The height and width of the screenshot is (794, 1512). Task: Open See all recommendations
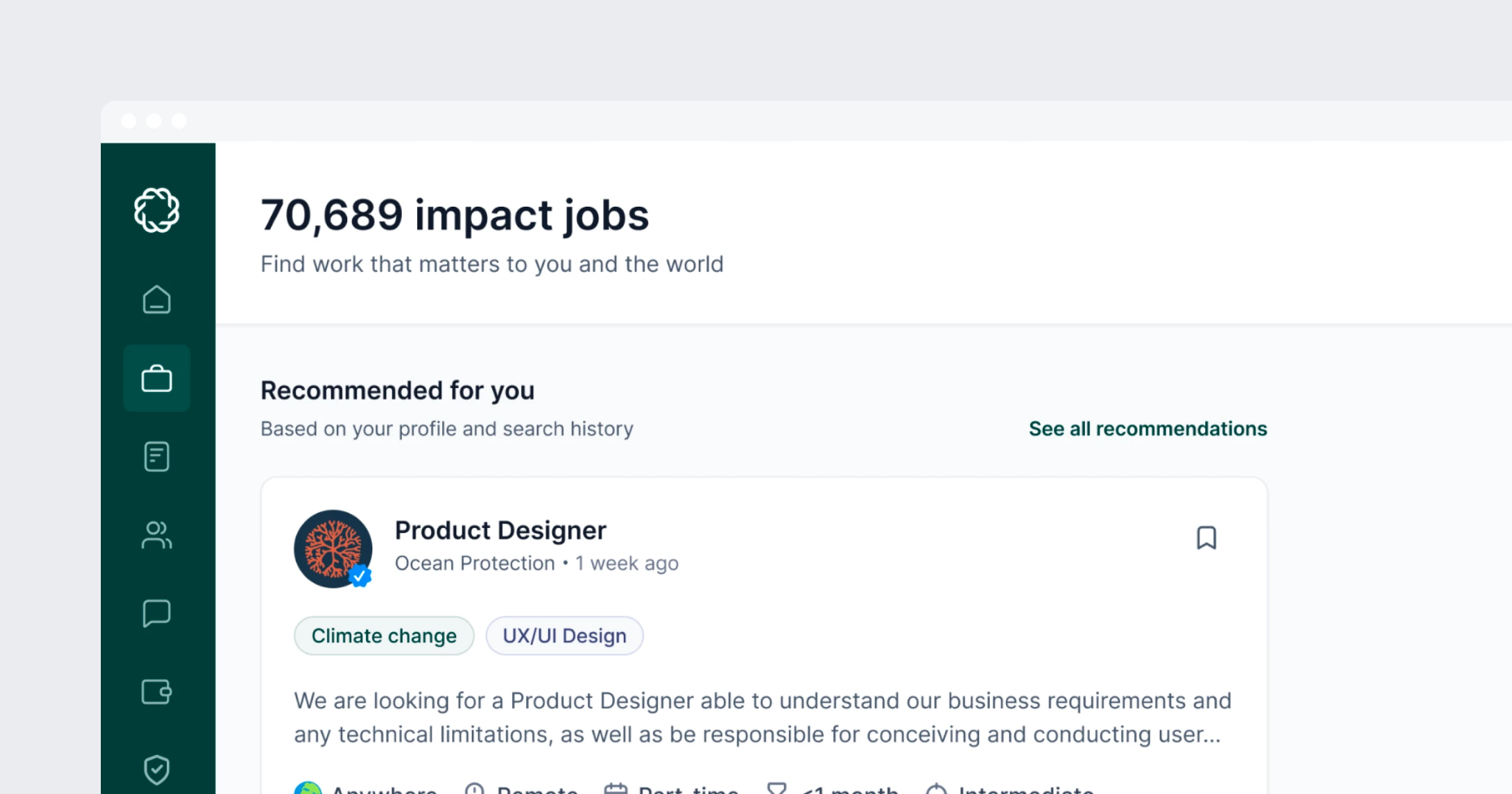(x=1147, y=429)
